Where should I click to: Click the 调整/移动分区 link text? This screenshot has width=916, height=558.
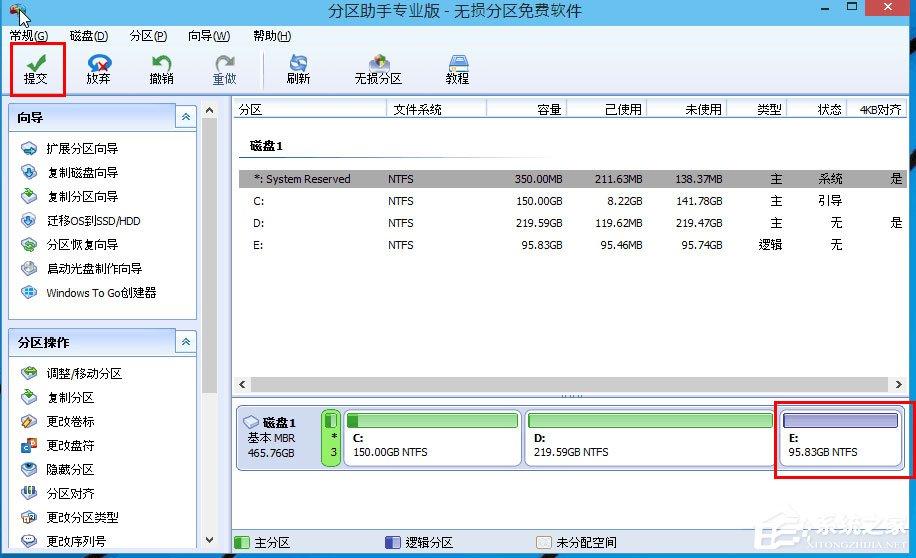(84, 373)
